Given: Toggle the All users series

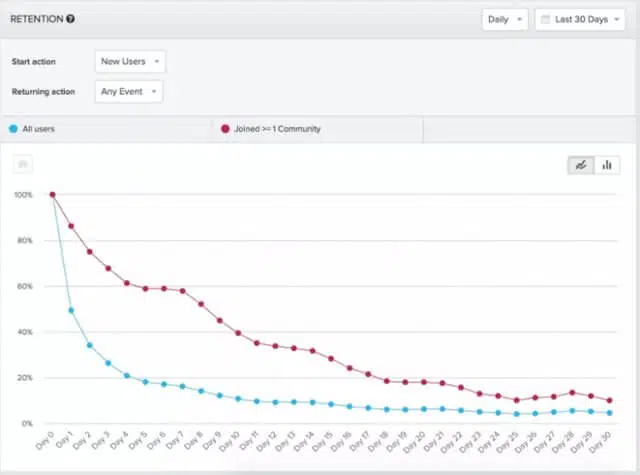Looking at the screenshot, I should (x=40, y=129).
